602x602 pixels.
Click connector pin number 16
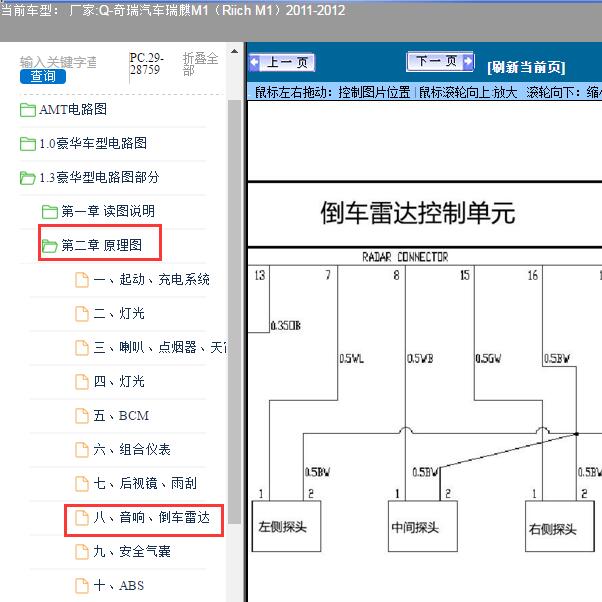(x=533, y=275)
